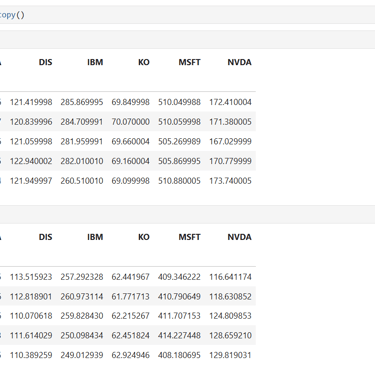Pick the value 62.215267
Image resolution: width=375 pixels, height=366 pixels.
click(x=130, y=316)
